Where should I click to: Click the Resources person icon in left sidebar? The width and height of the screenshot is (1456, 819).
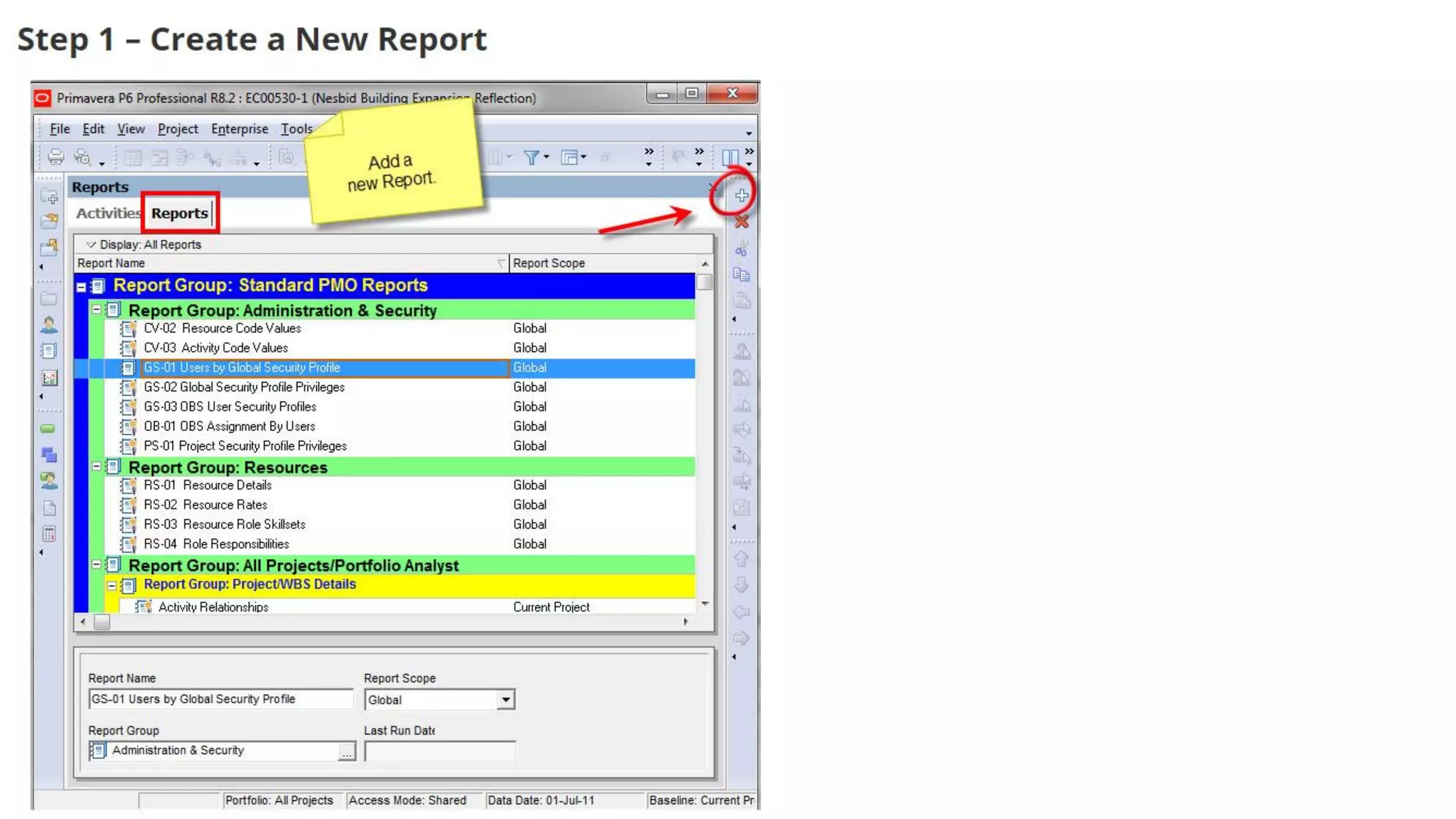click(x=49, y=325)
